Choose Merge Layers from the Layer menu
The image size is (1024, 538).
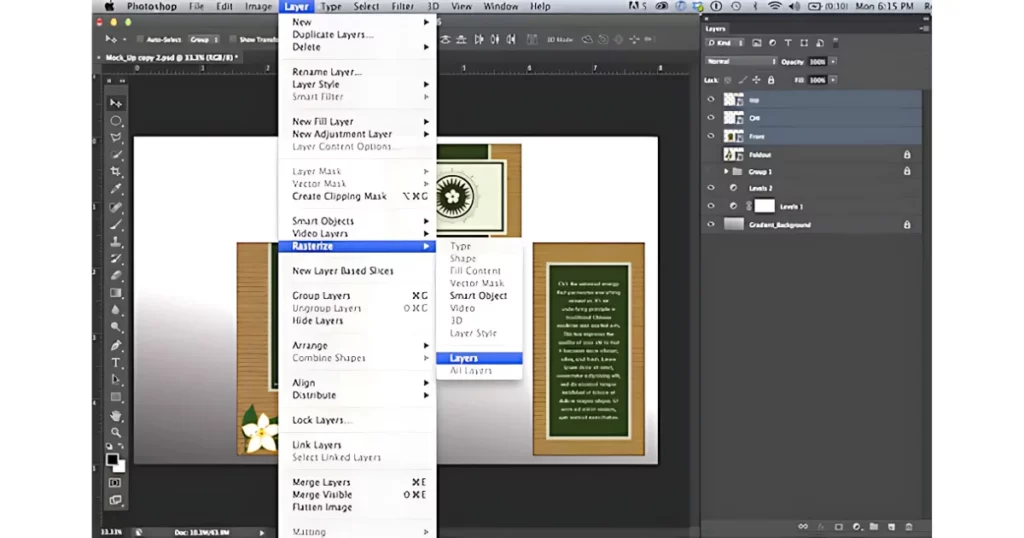357,482
